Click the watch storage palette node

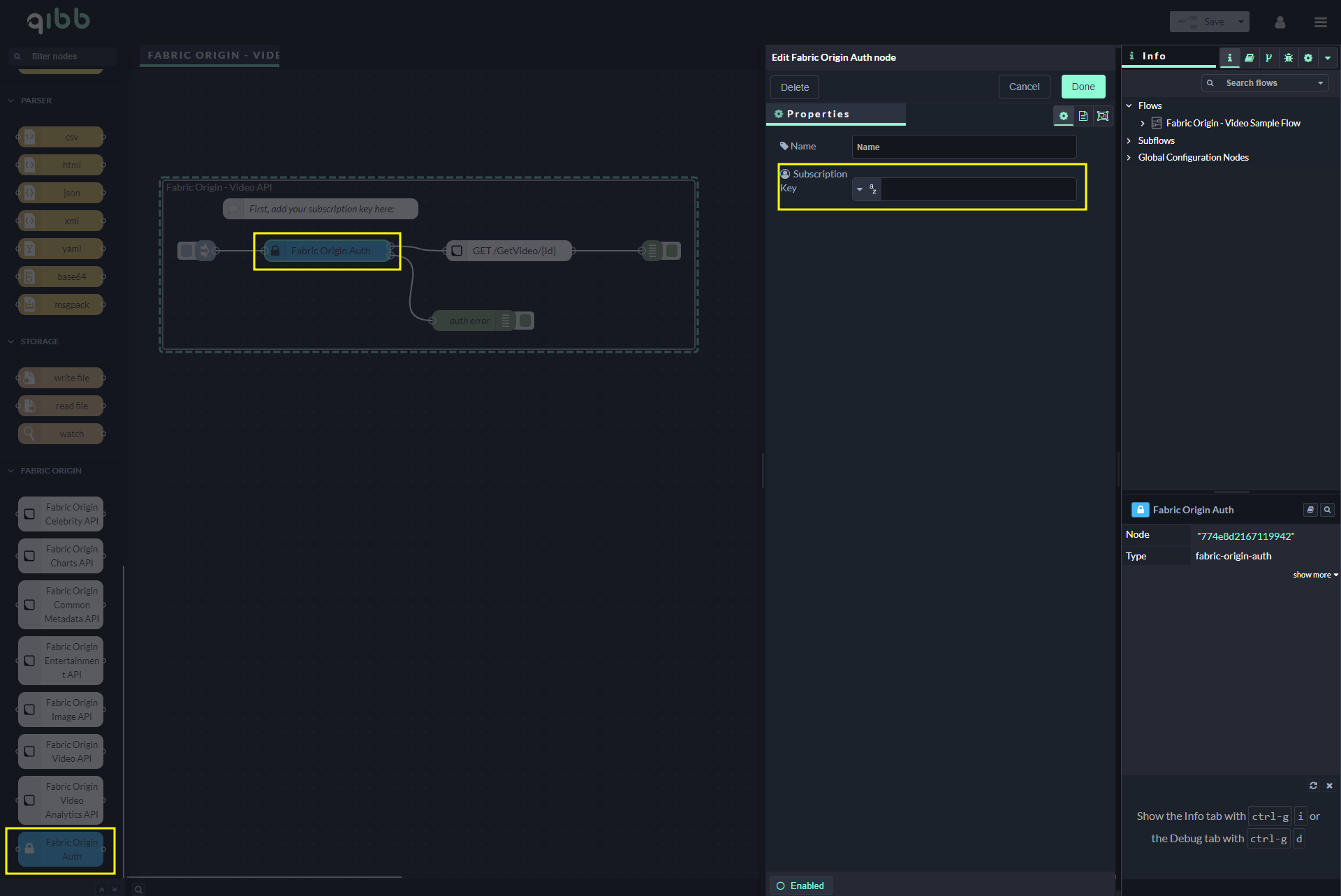(x=61, y=434)
